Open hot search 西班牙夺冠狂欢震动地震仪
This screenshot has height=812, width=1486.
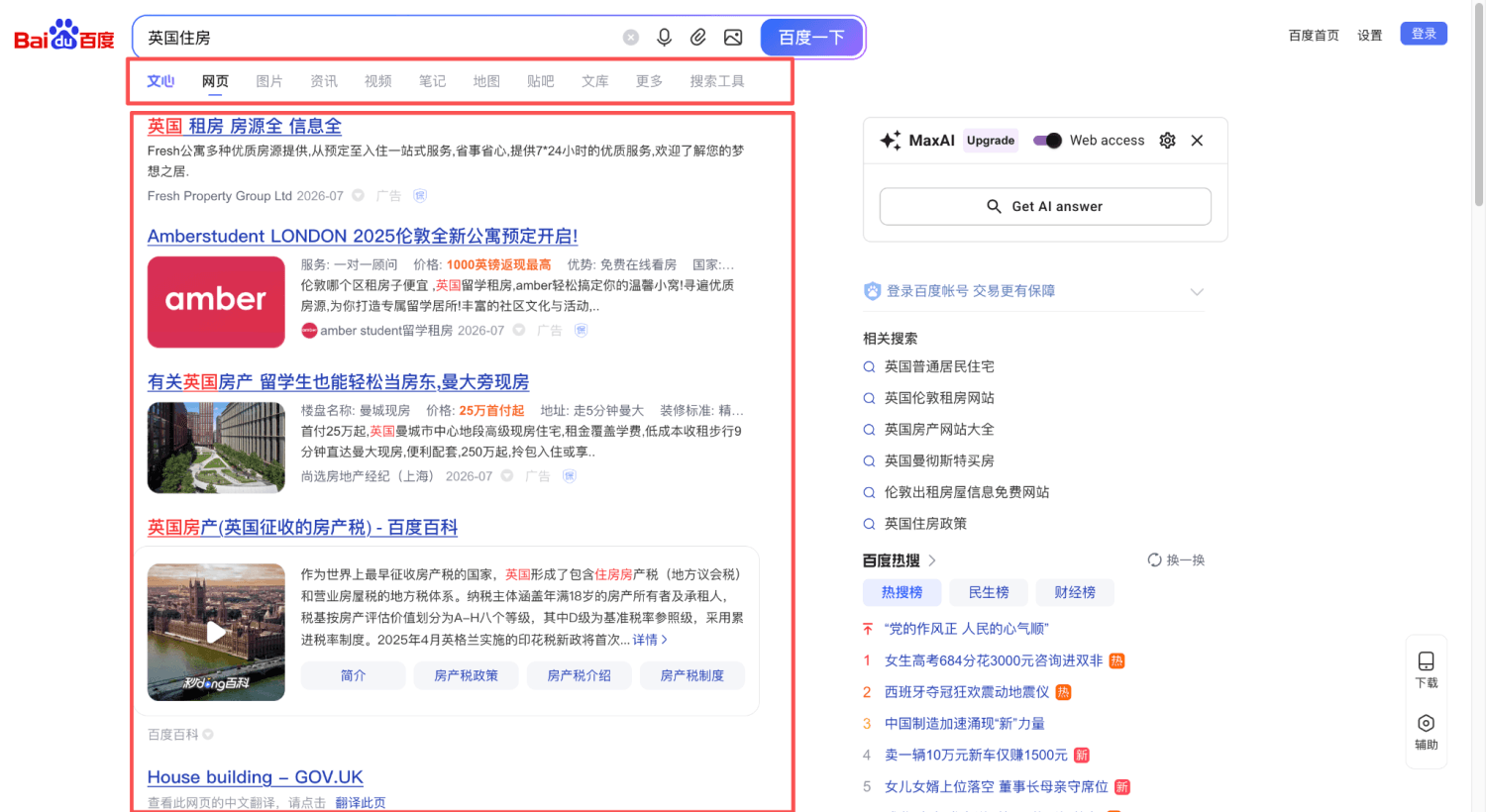(x=967, y=692)
